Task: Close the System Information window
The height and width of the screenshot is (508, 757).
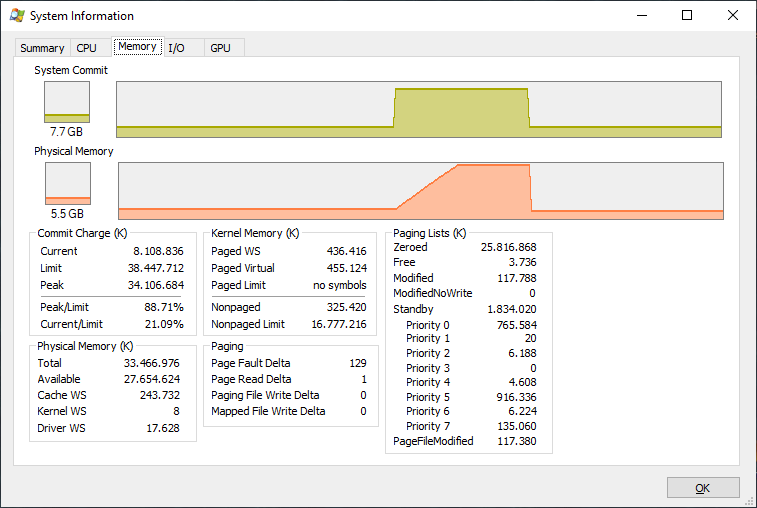Action: 732,15
